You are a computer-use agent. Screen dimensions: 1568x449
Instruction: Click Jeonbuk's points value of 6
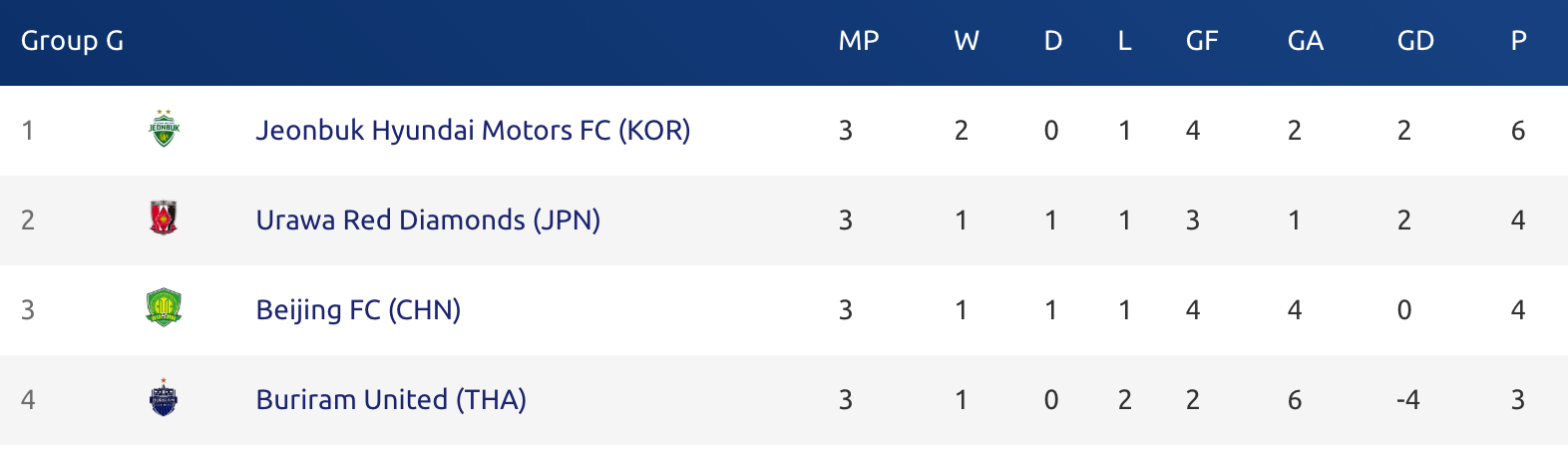tap(1518, 131)
